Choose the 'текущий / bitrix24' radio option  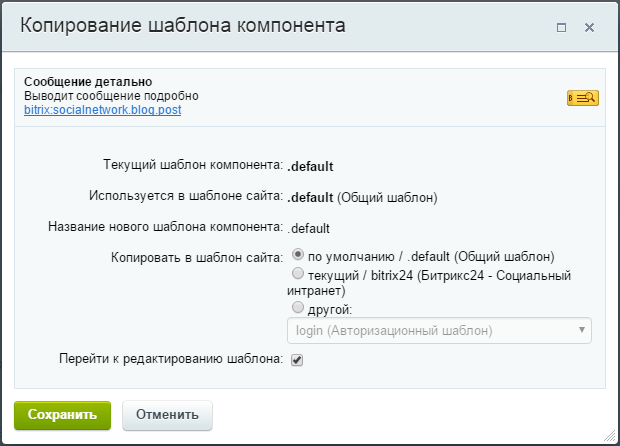coord(297,273)
